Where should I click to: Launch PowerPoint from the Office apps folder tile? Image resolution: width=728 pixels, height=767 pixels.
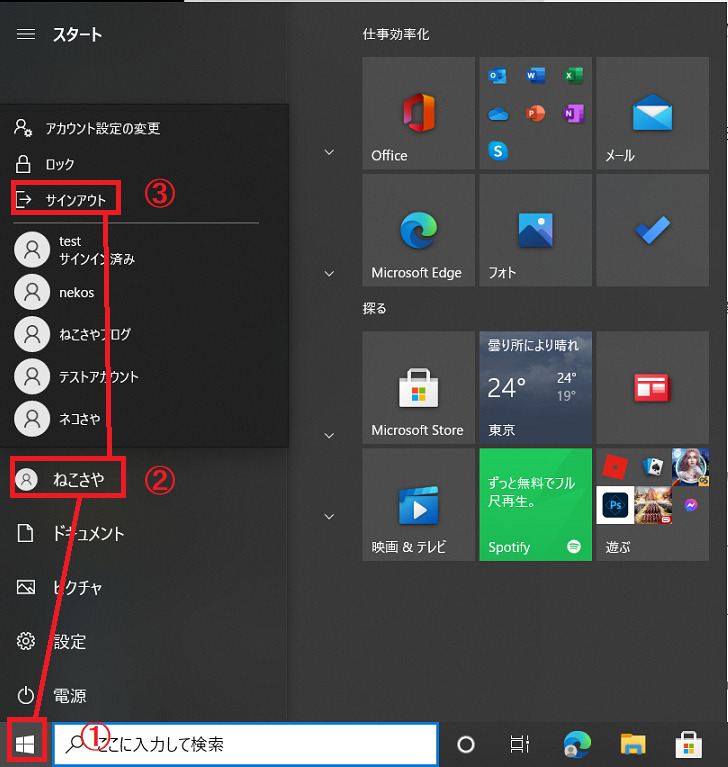535,113
